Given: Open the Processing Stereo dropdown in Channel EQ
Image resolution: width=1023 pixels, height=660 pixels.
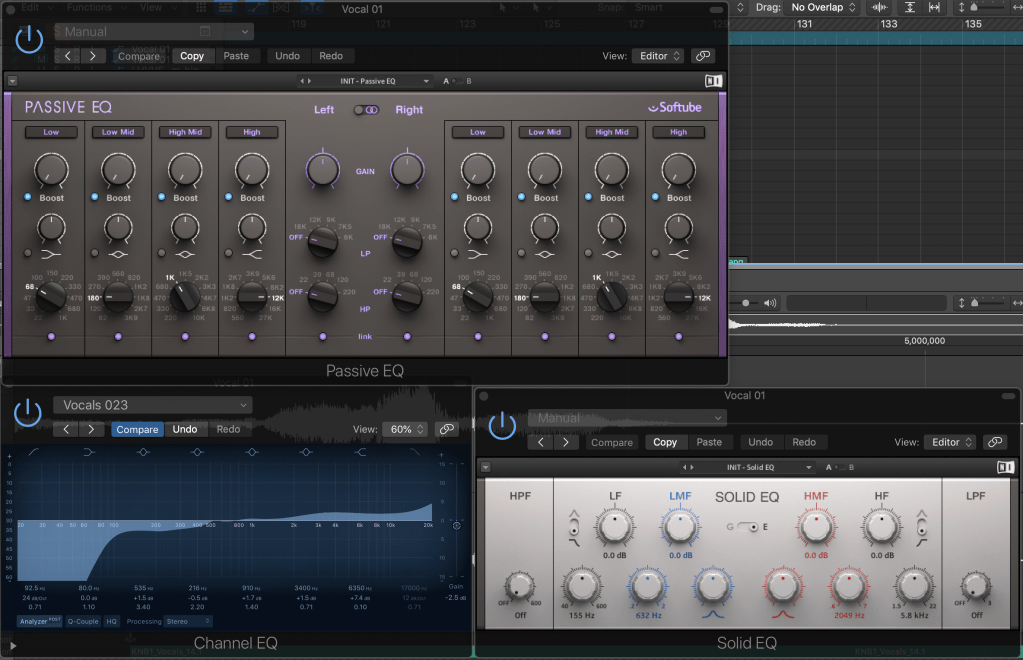Looking at the screenshot, I should (185, 621).
